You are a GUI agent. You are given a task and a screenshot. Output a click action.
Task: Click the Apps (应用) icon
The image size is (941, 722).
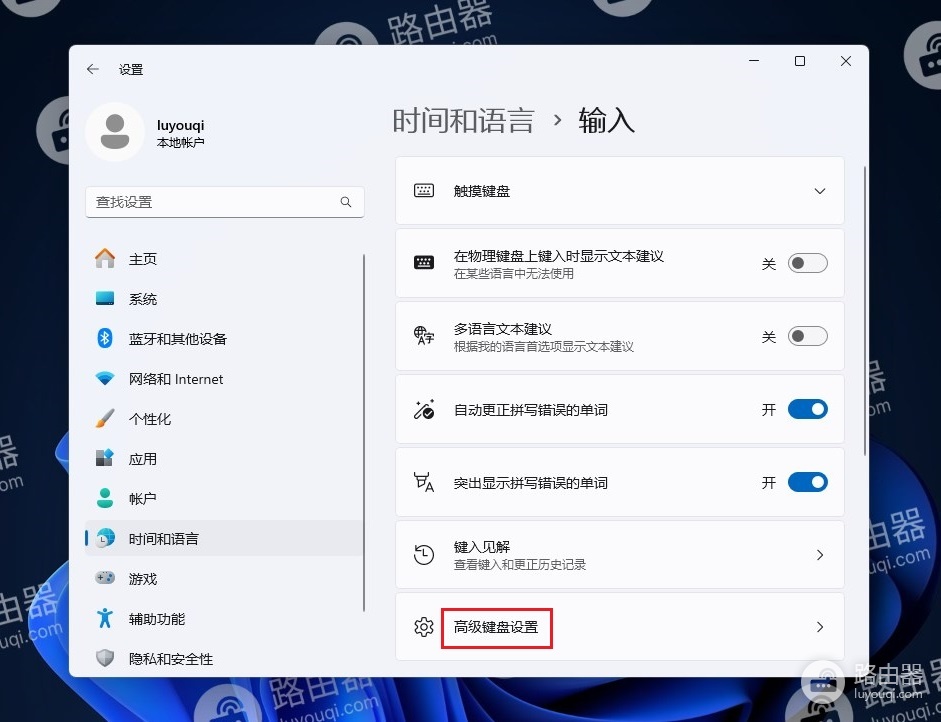tap(105, 459)
